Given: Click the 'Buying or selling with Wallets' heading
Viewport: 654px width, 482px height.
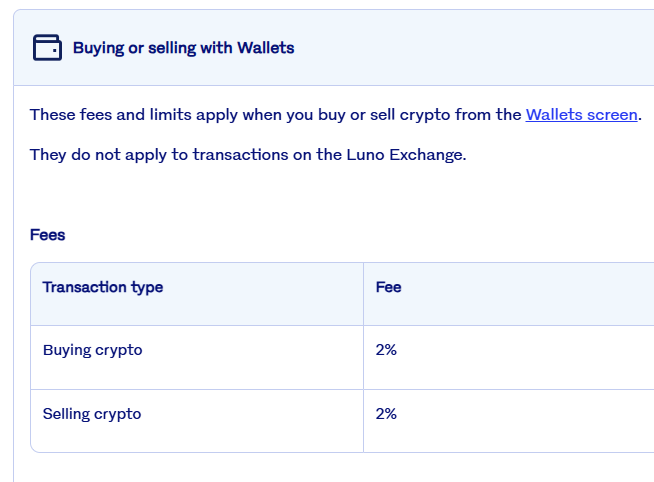Looking at the screenshot, I should [183, 48].
